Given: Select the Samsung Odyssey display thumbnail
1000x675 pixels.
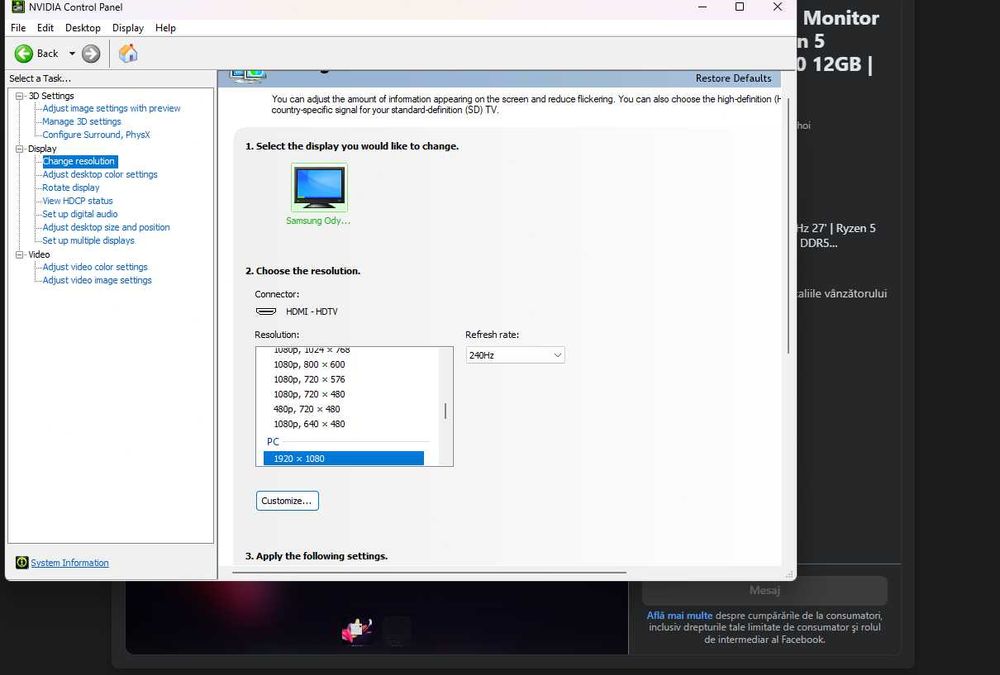Looking at the screenshot, I should pyautogui.click(x=319, y=188).
